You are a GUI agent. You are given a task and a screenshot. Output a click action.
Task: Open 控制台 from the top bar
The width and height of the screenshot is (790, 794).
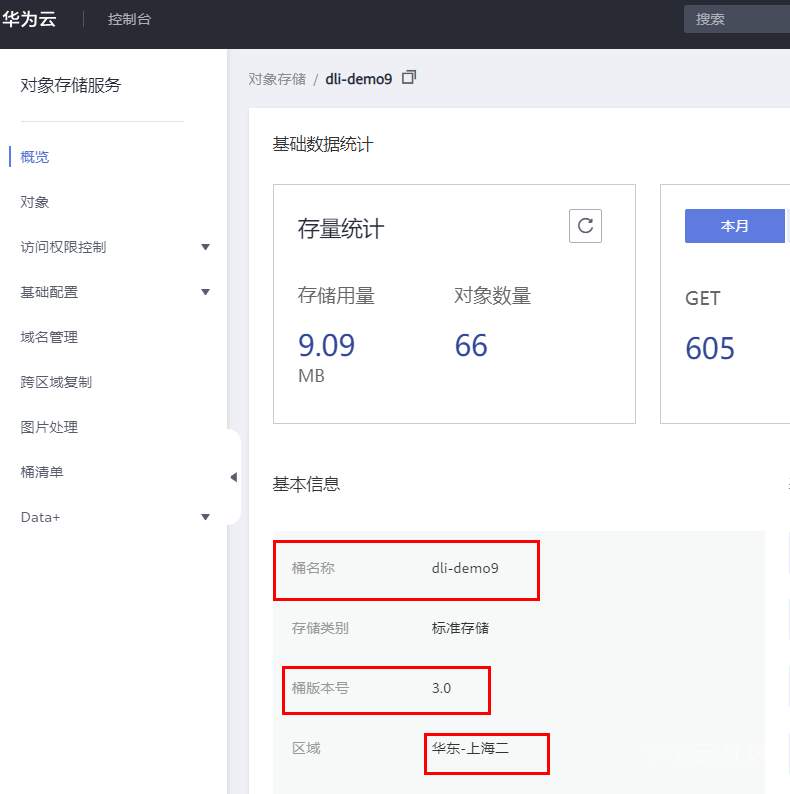tap(129, 19)
